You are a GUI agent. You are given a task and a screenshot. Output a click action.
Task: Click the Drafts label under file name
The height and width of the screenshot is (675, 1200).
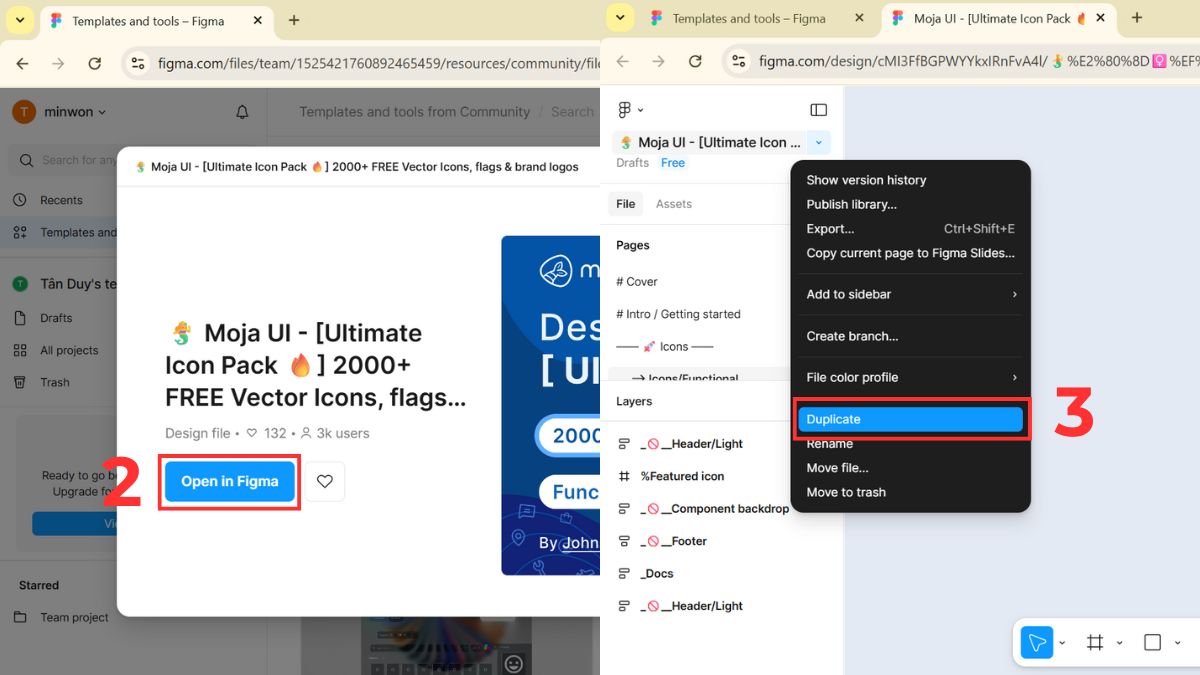tap(633, 163)
